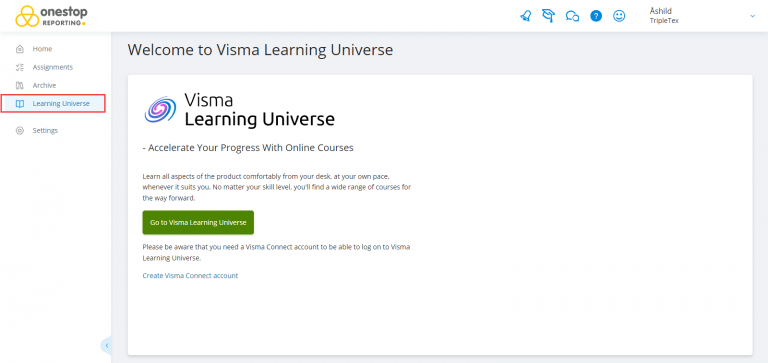Open the graduation cap learning icon

pyautogui.click(x=549, y=16)
